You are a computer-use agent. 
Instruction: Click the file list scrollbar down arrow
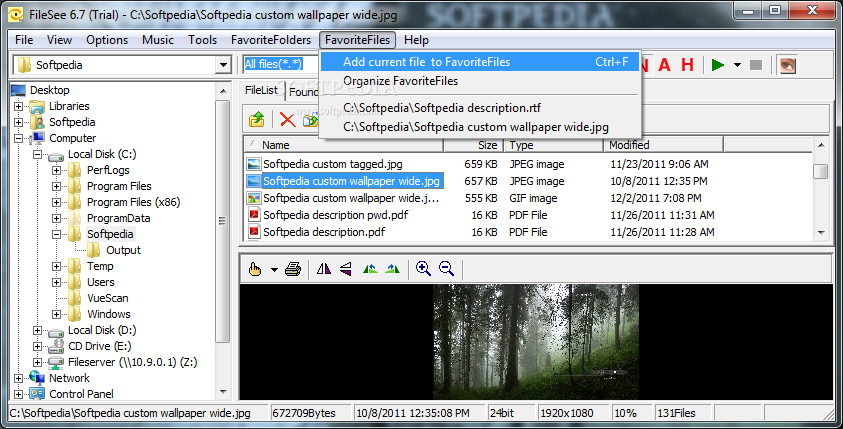coord(821,233)
